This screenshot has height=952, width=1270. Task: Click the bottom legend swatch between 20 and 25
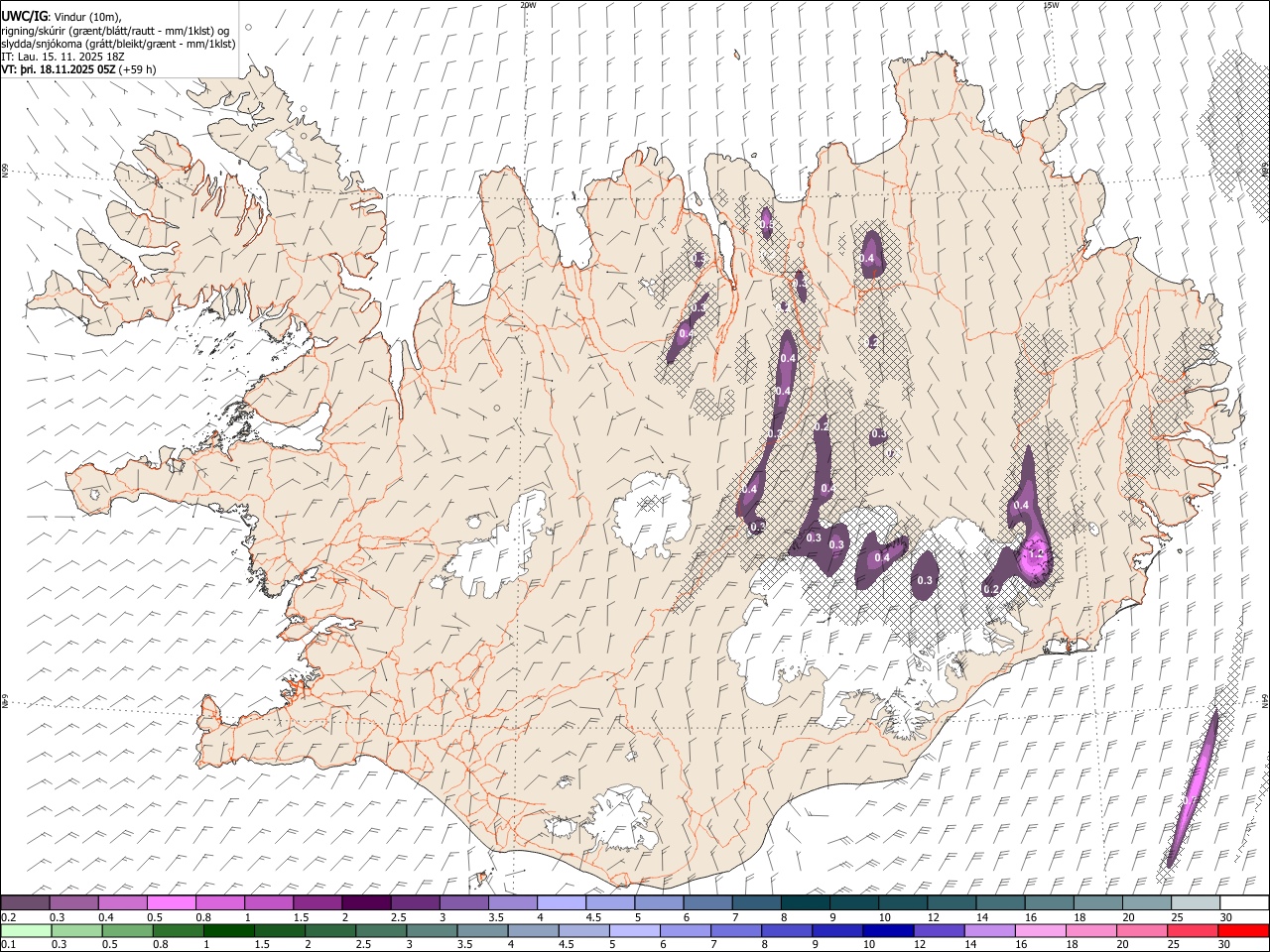[1142, 930]
